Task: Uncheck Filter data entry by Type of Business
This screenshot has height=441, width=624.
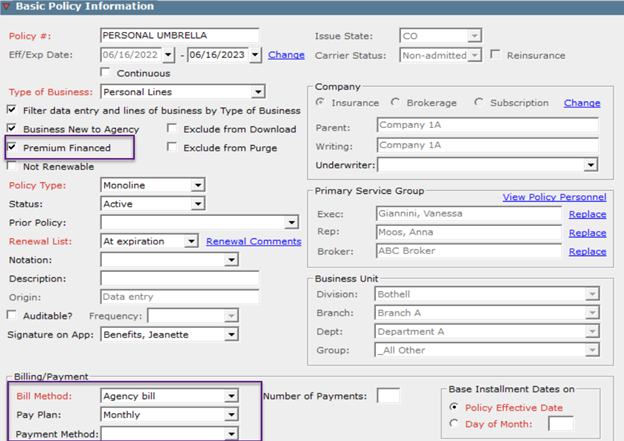Action: click(x=12, y=109)
